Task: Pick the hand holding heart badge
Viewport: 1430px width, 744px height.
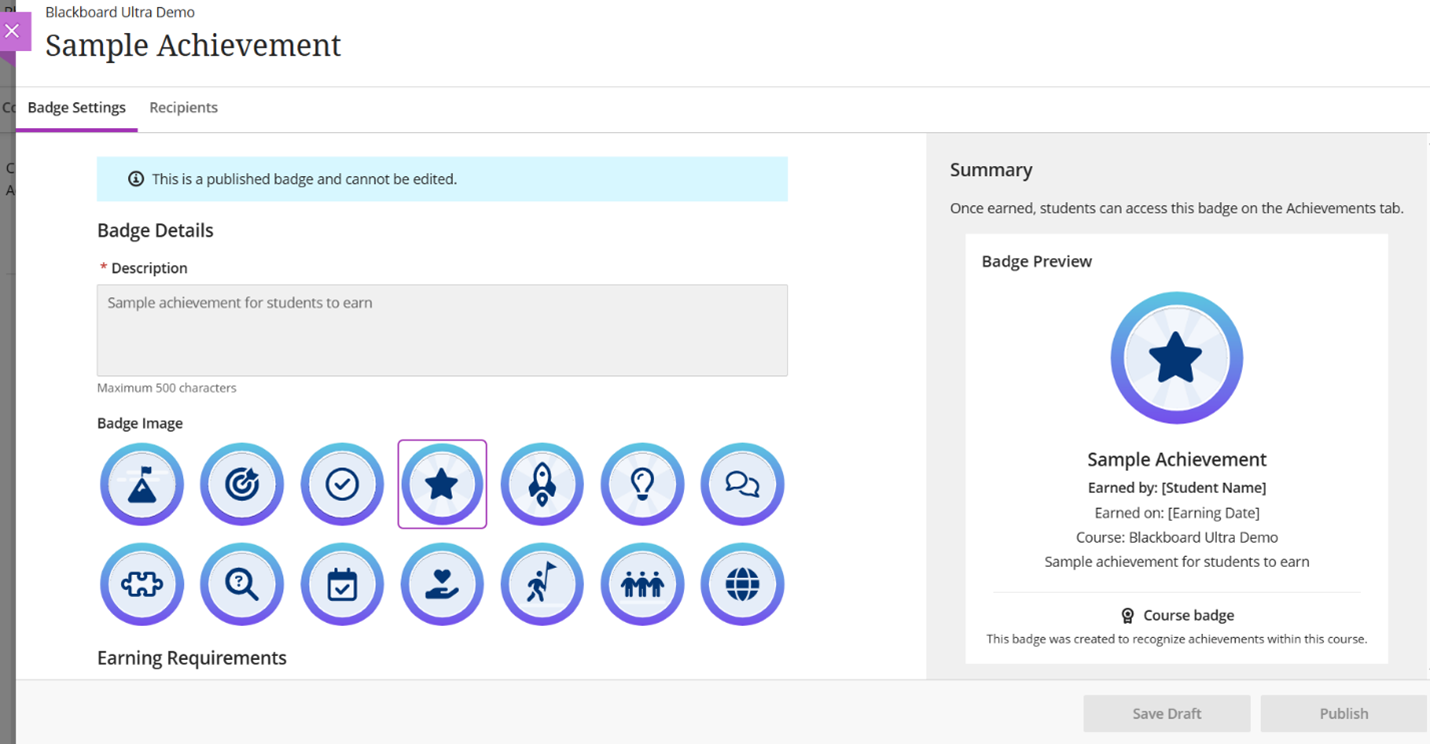Action: coord(442,585)
